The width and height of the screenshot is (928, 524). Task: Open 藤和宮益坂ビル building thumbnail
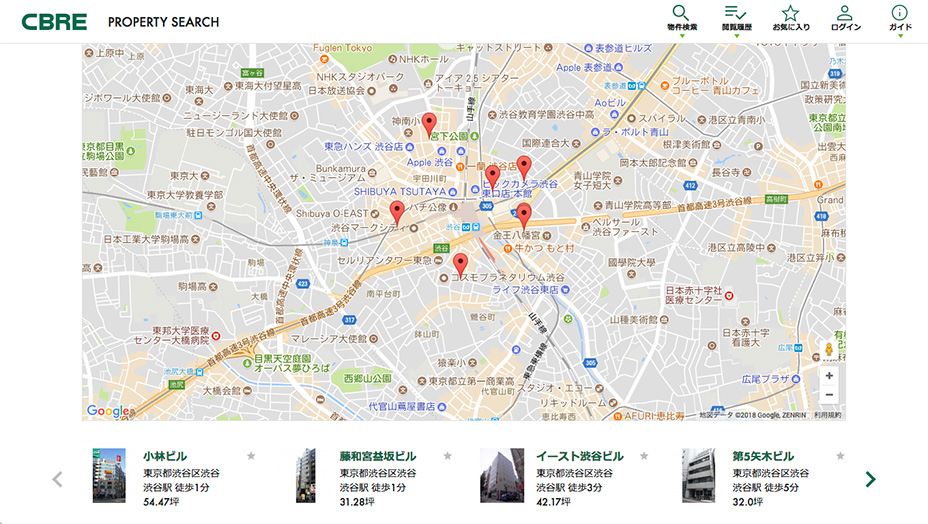point(305,475)
